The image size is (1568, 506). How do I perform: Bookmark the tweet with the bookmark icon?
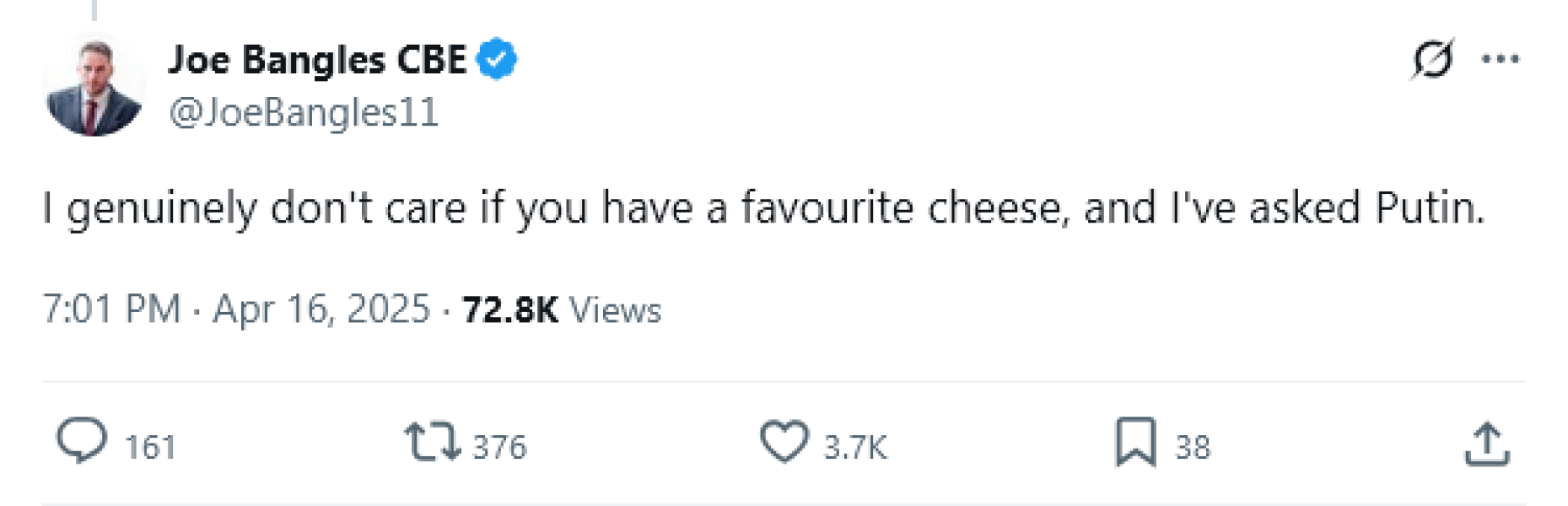point(1135,442)
